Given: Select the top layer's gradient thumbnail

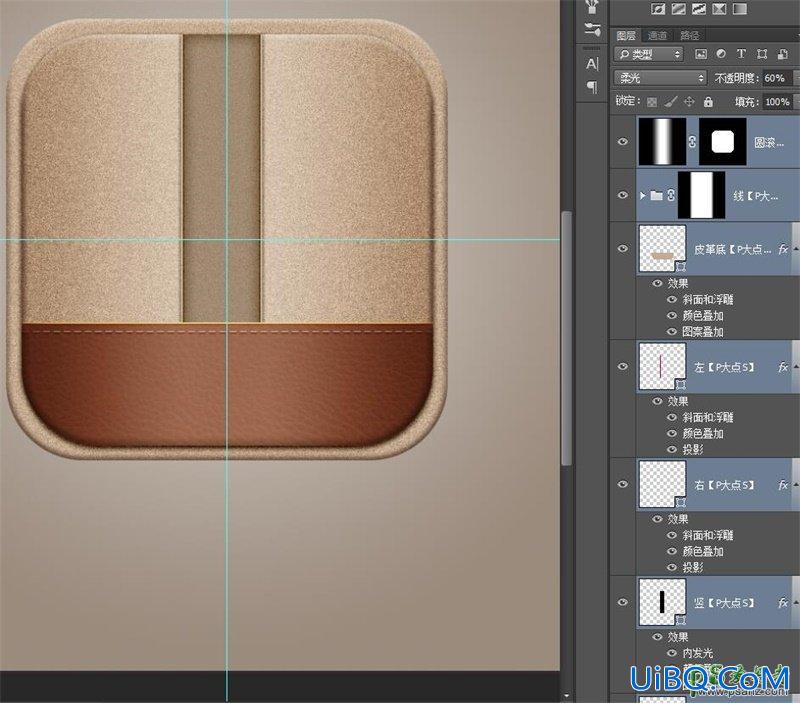Looking at the screenshot, I should (662, 141).
